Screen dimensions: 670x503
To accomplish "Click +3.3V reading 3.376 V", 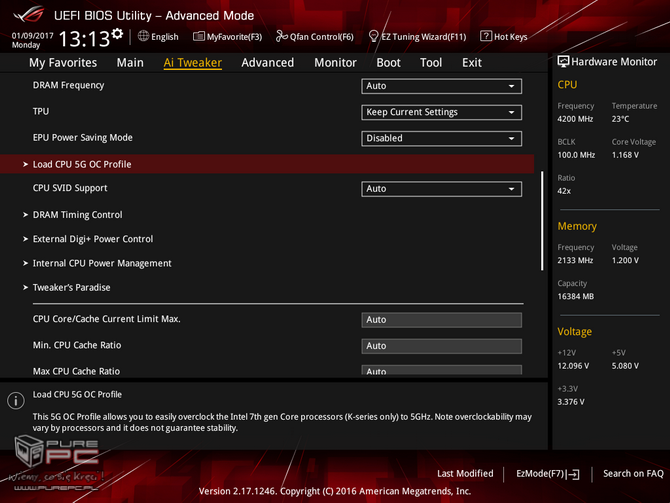I will click(571, 402).
